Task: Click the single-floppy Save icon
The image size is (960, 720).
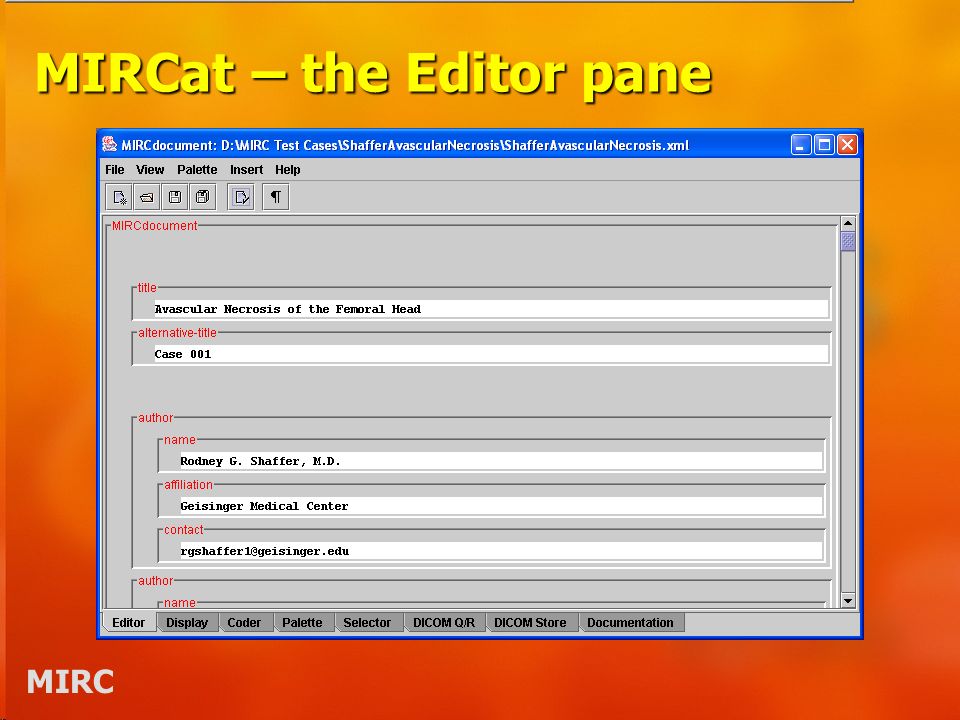Action: pos(174,197)
